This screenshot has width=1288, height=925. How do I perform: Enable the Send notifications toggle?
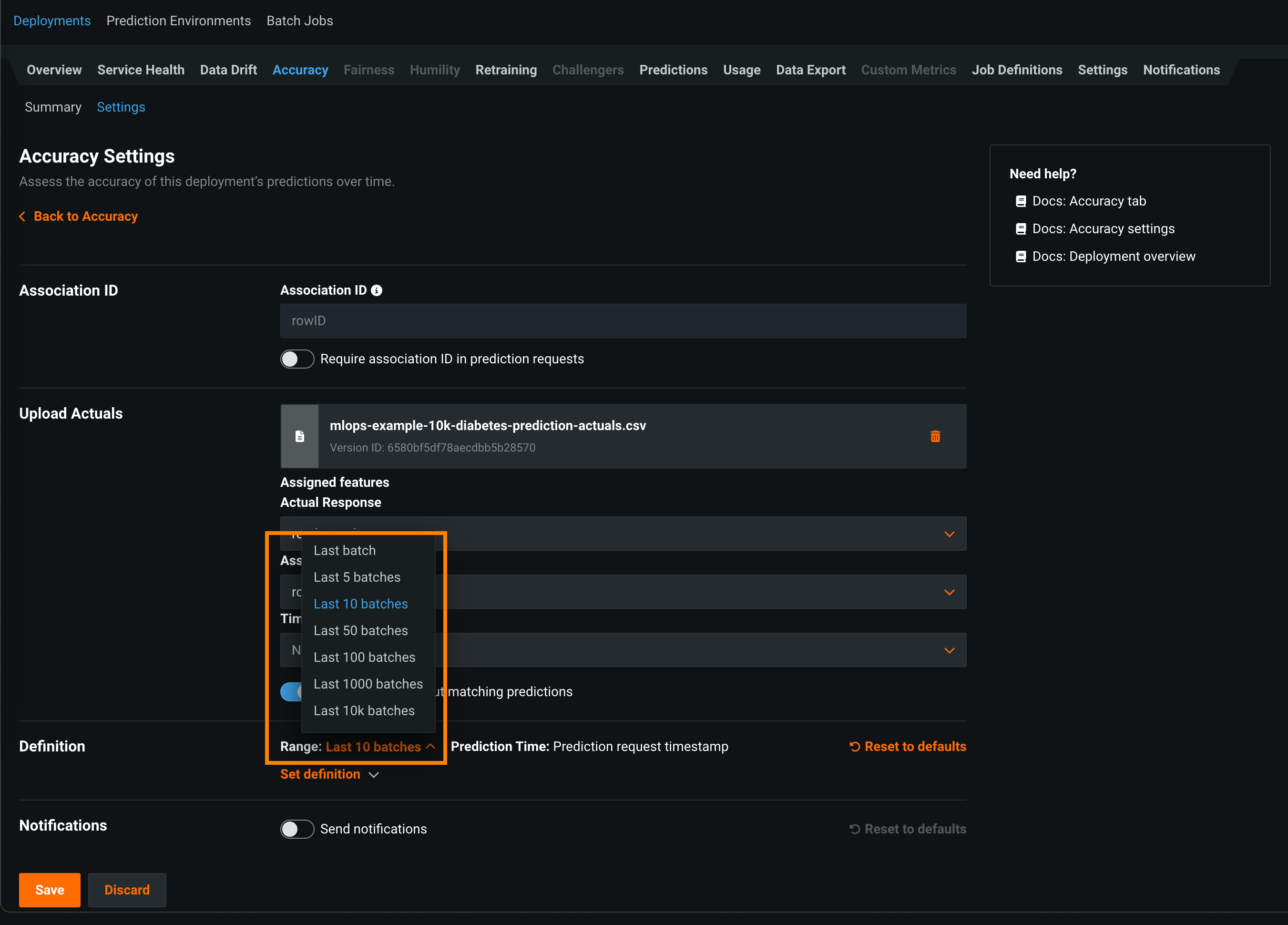(x=297, y=829)
